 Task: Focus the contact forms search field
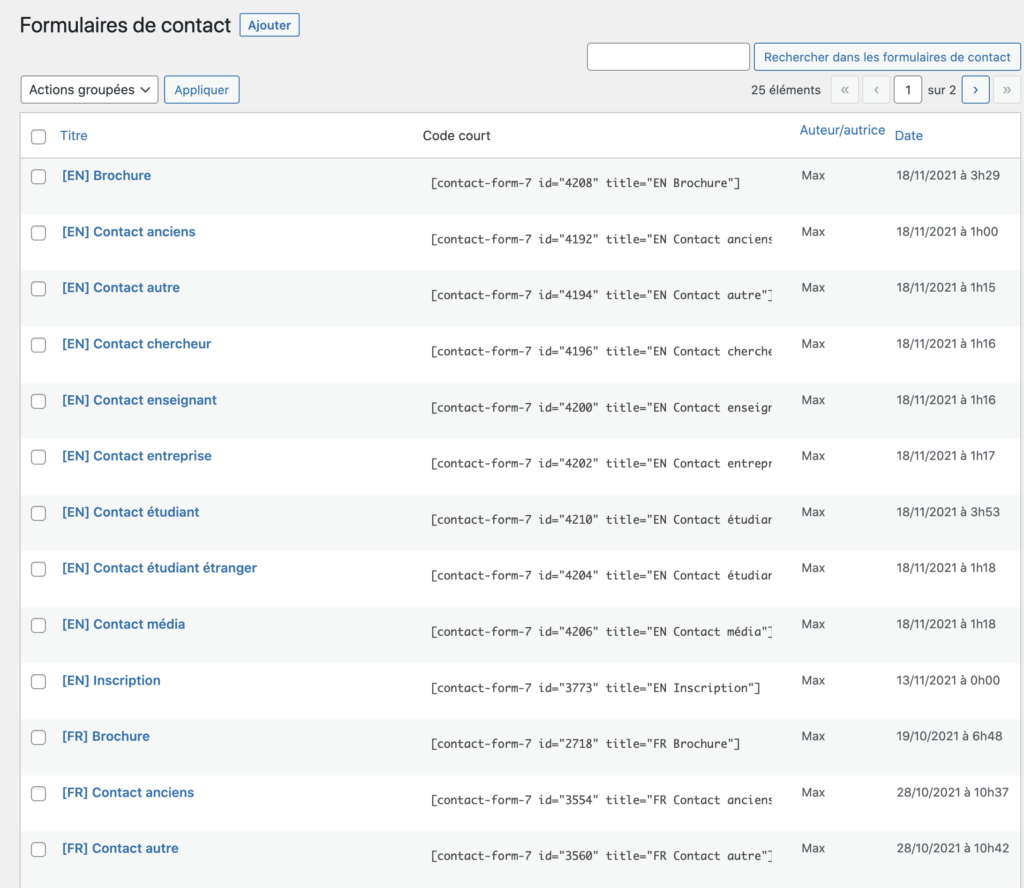[668, 57]
